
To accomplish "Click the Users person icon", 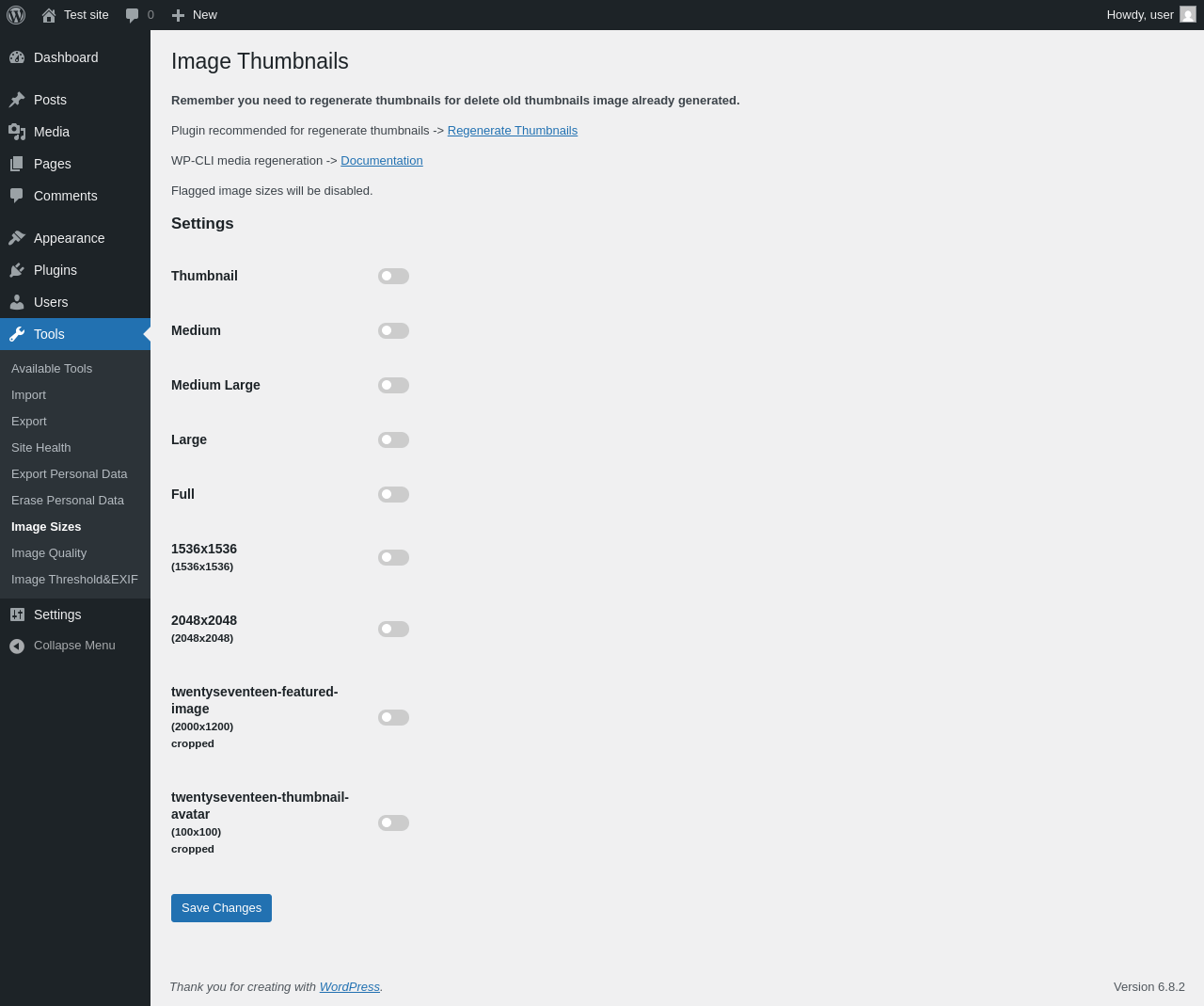I will pos(17,302).
